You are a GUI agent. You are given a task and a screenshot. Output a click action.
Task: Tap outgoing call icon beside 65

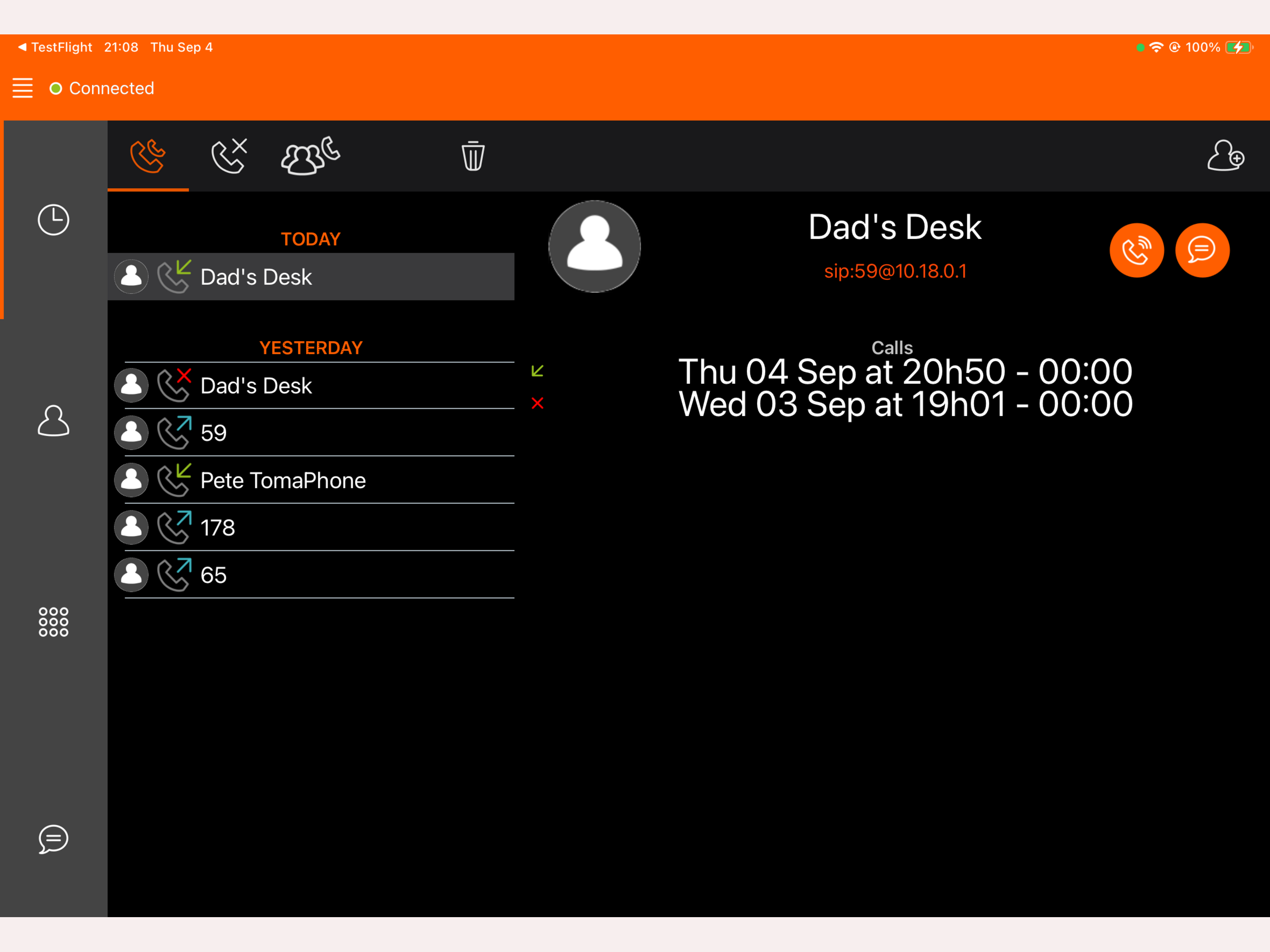174,574
